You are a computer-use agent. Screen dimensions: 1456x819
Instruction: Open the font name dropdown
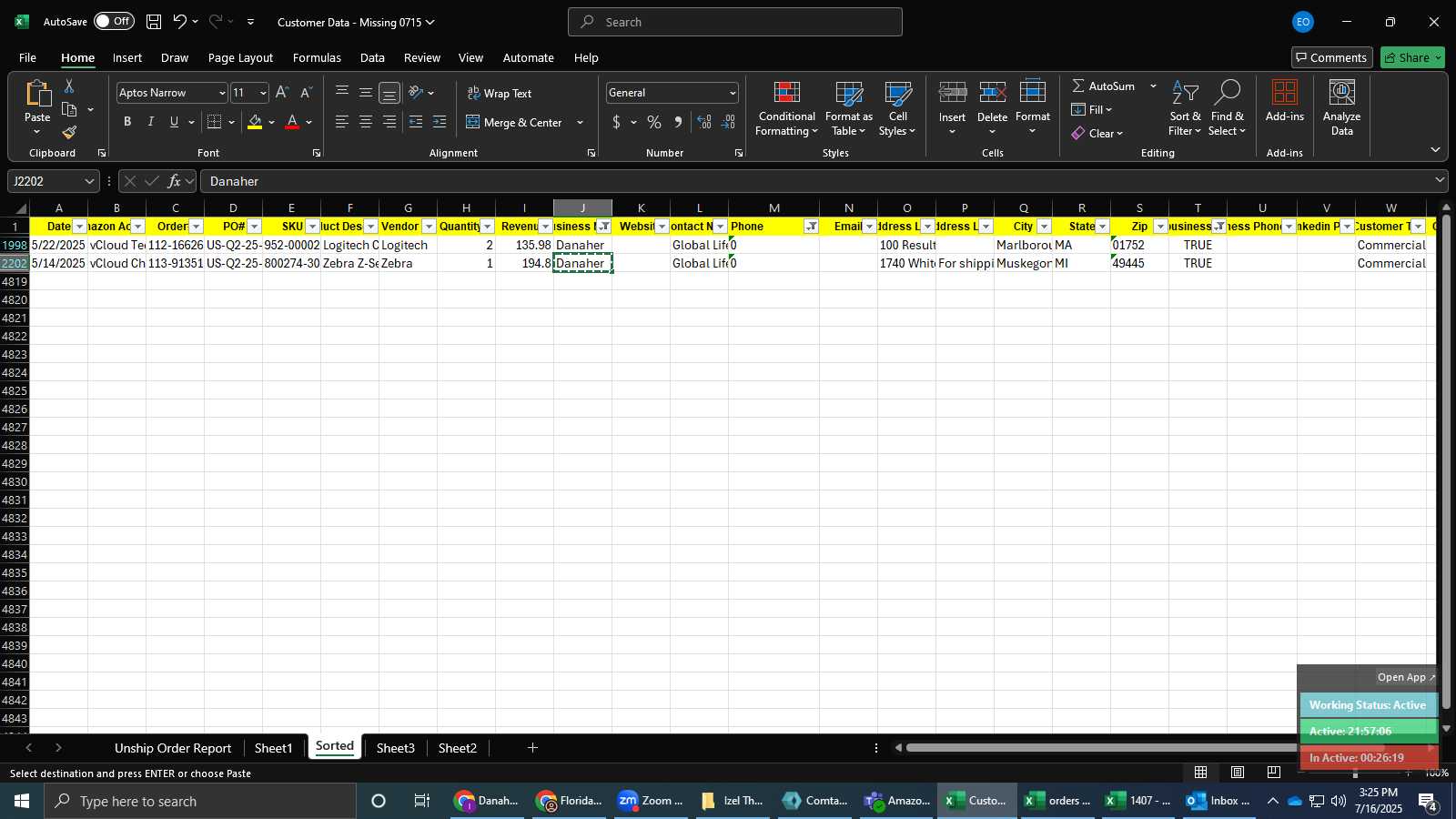221,93
